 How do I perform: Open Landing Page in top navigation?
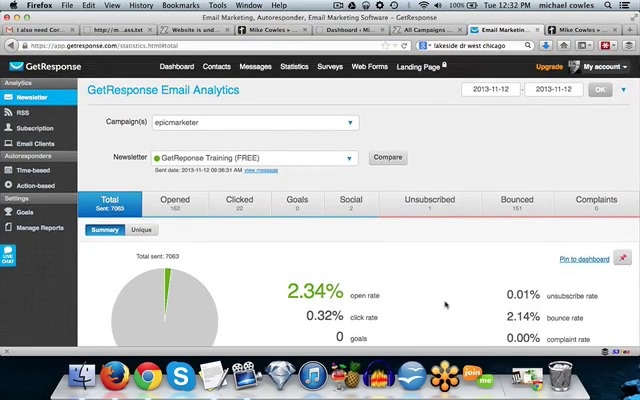point(418,67)
